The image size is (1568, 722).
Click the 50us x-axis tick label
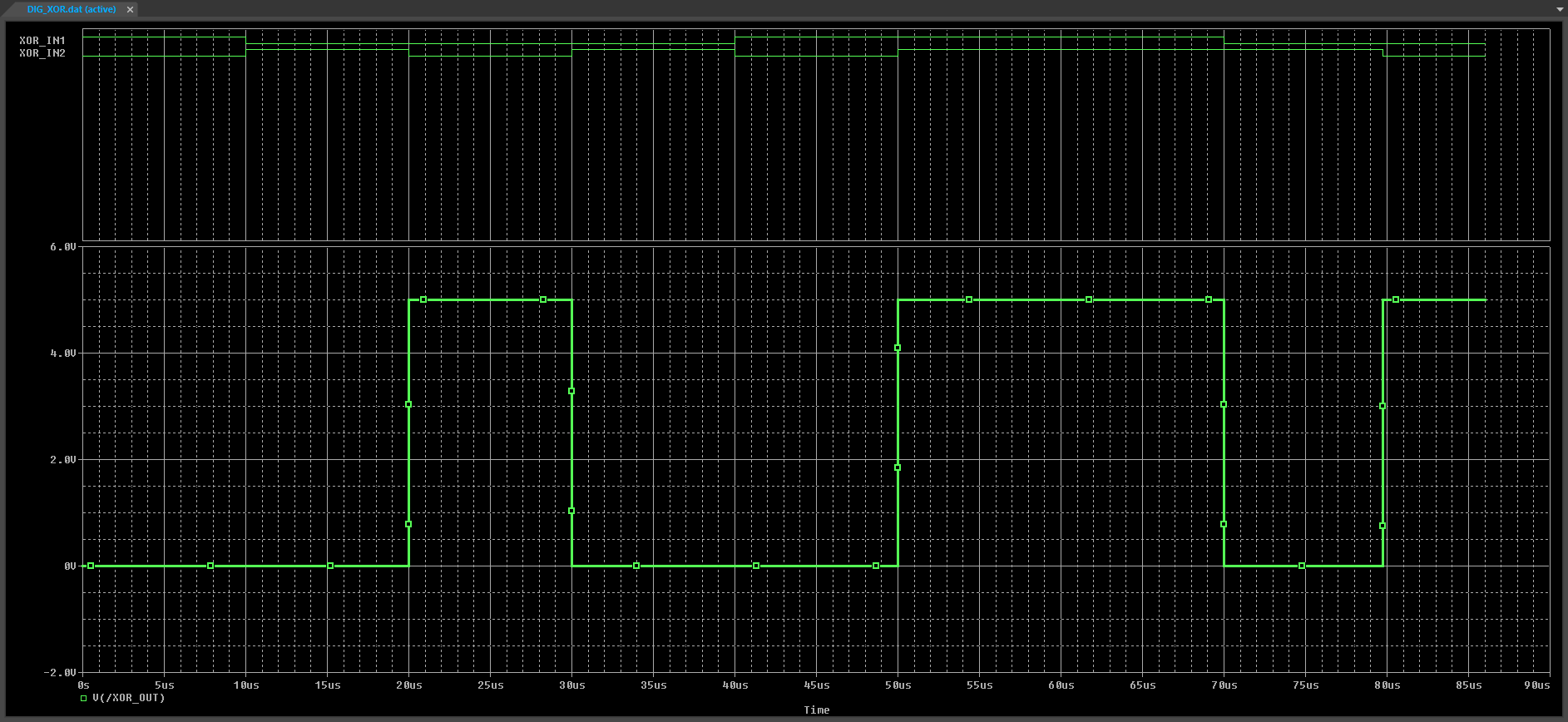coord(898,685)
